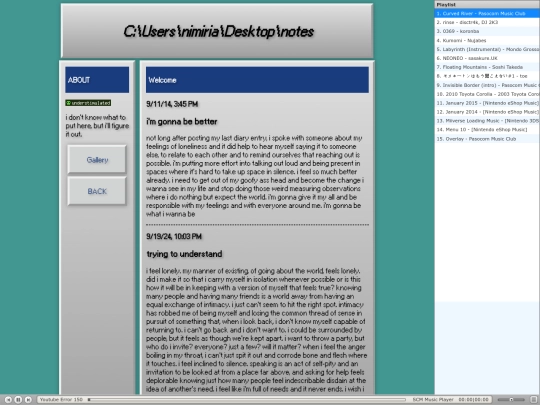
Task: Play track 2 rinse by disctr4k
Action: [x=487, y=22]
